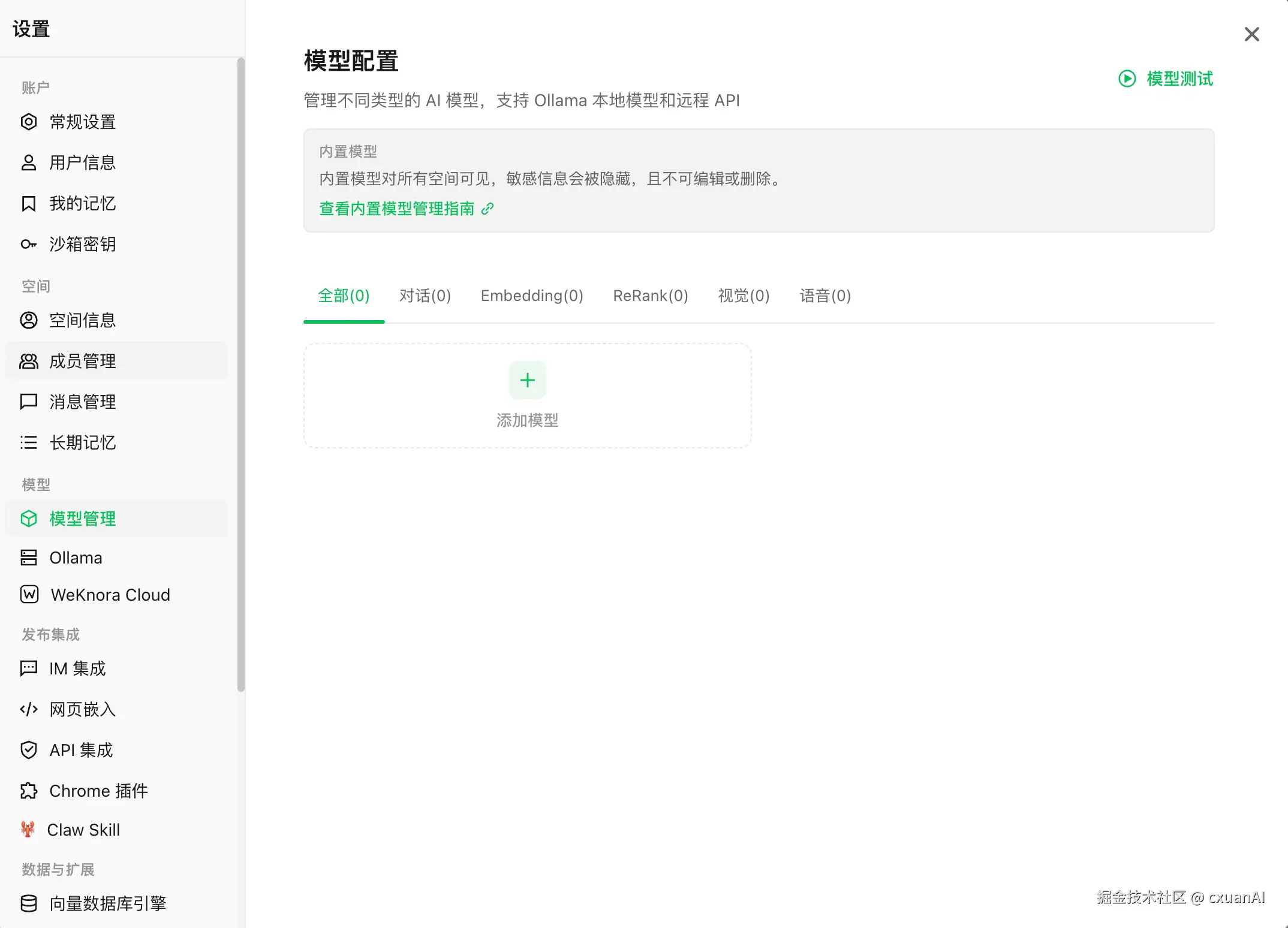
Task: Click the green plus add model icon
Action: (528, 380)
